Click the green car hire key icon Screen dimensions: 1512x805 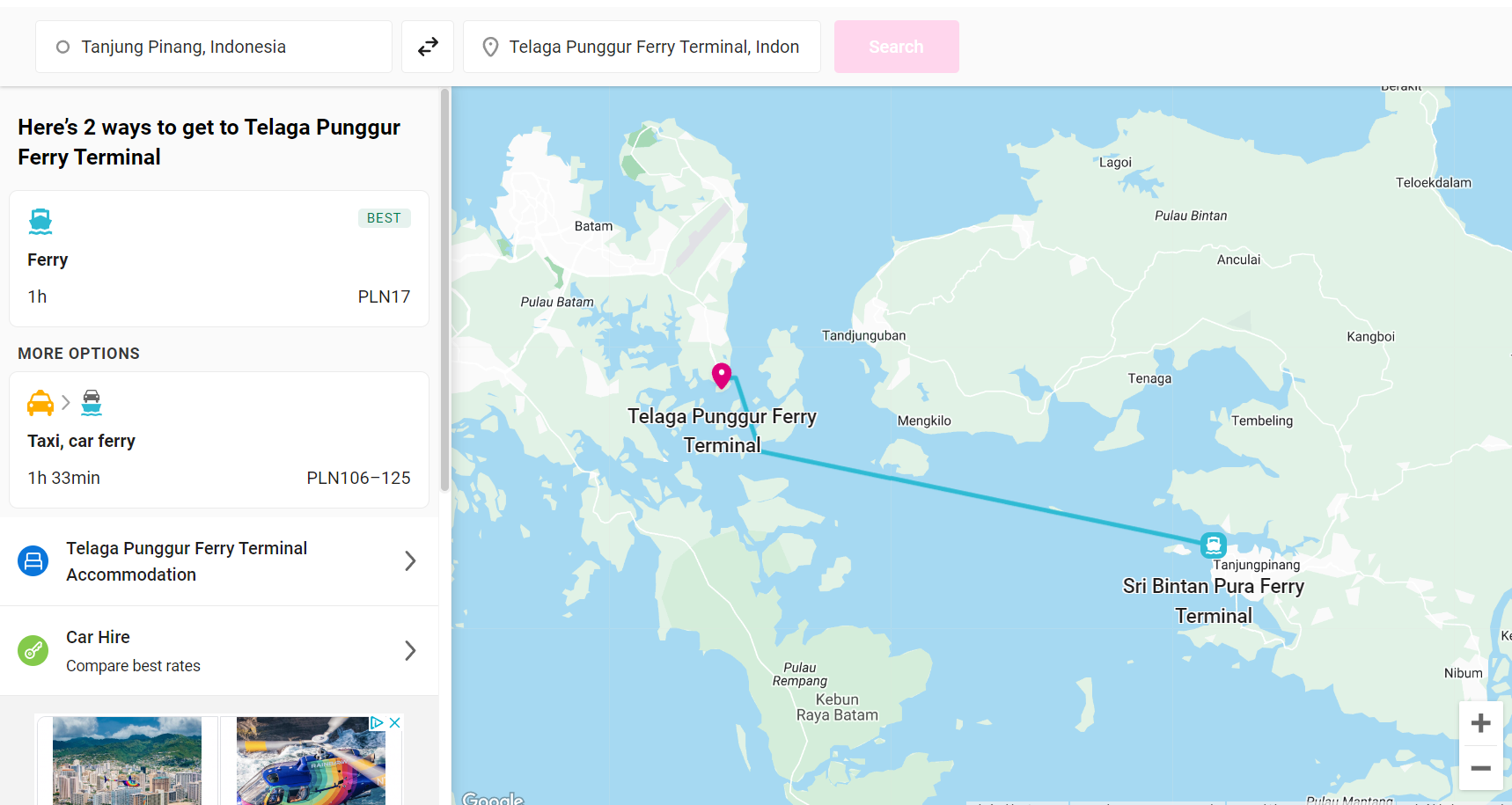coord(33,651)
